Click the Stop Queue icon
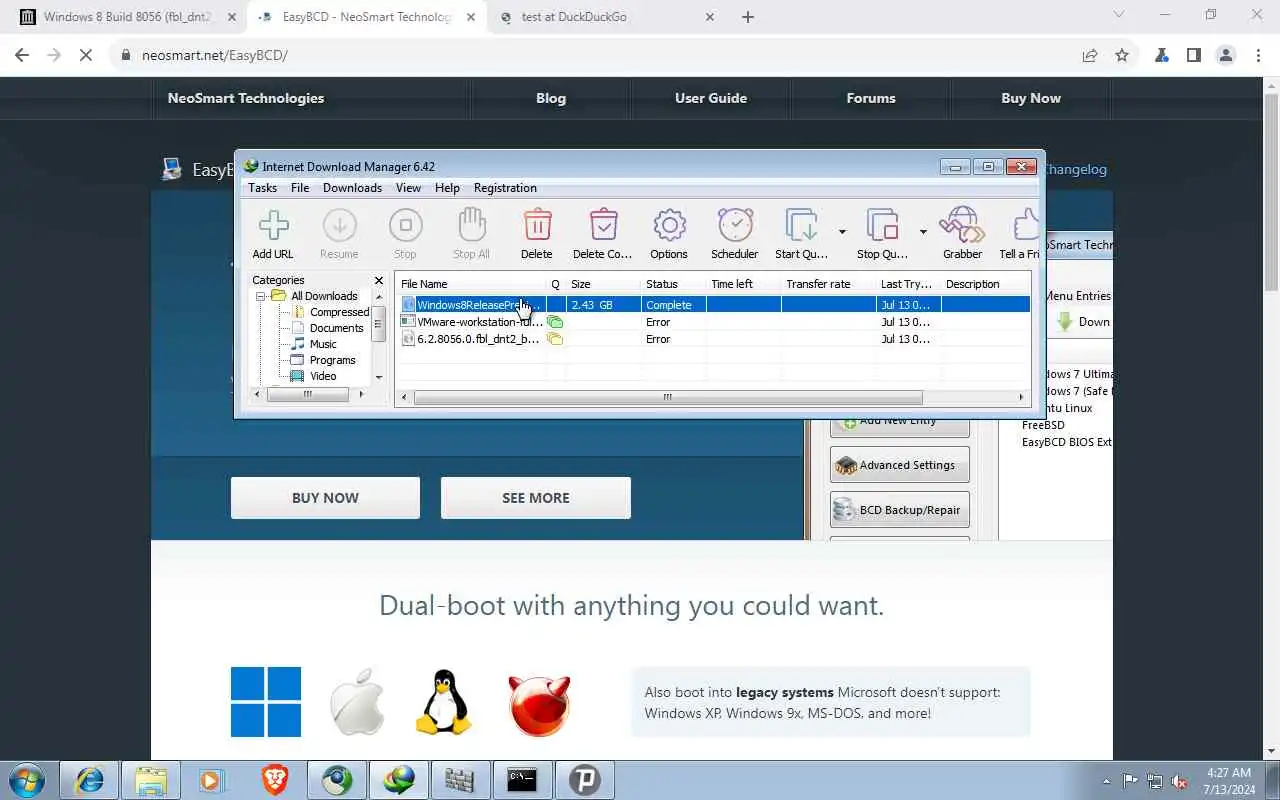The image size is (1280, 800). [882, 226]
